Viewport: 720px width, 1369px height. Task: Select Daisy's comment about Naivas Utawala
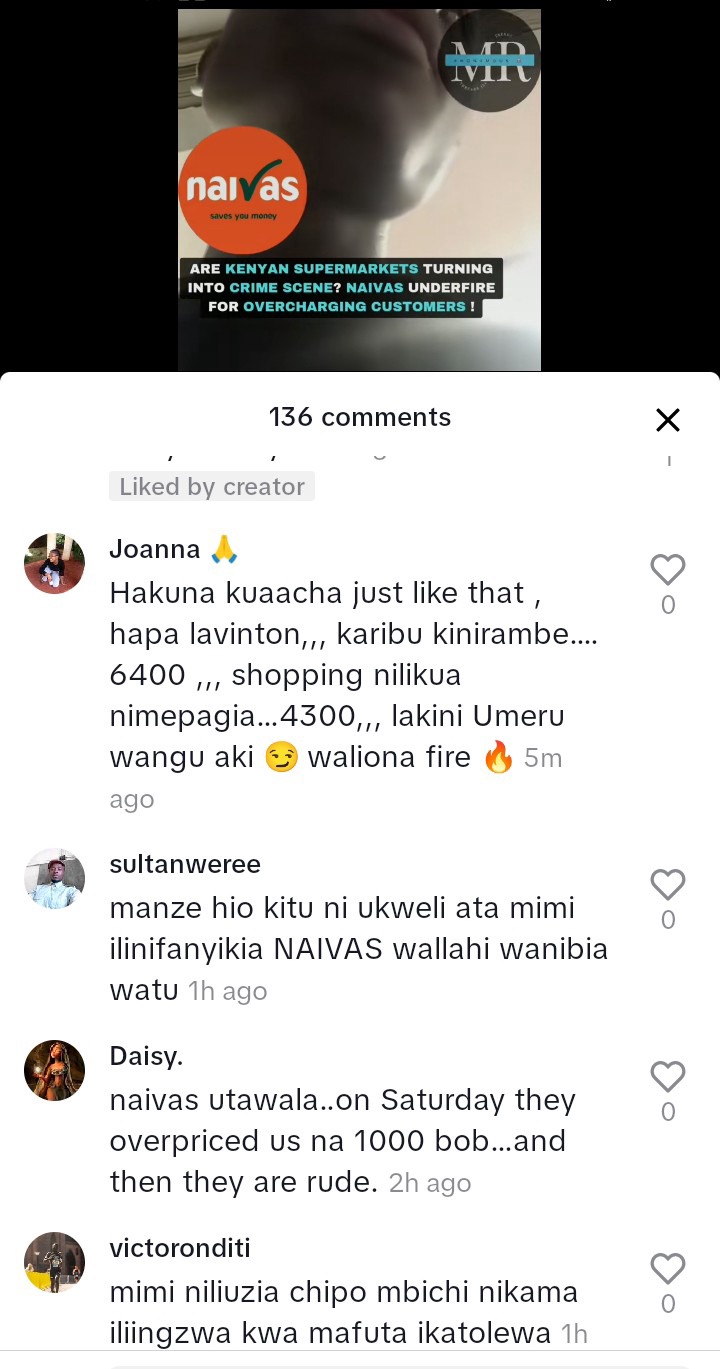tap(343, 1141)
